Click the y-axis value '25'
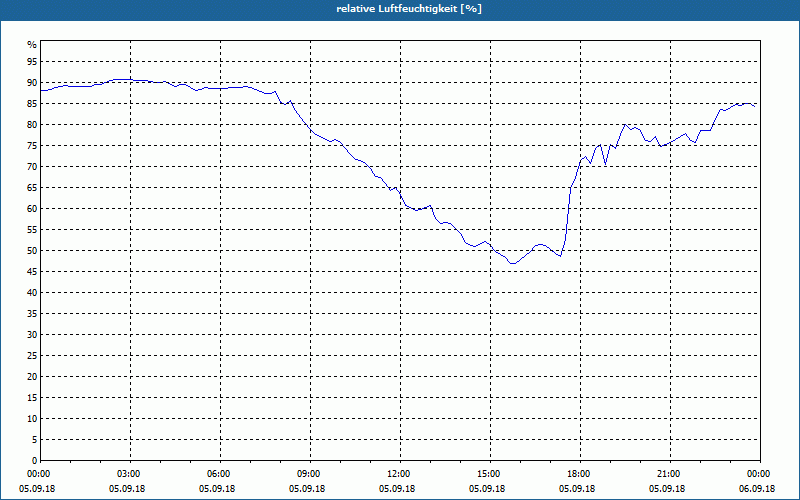Image resolution: width=800 pixels, height=500 pixels. tap(32, 356)
